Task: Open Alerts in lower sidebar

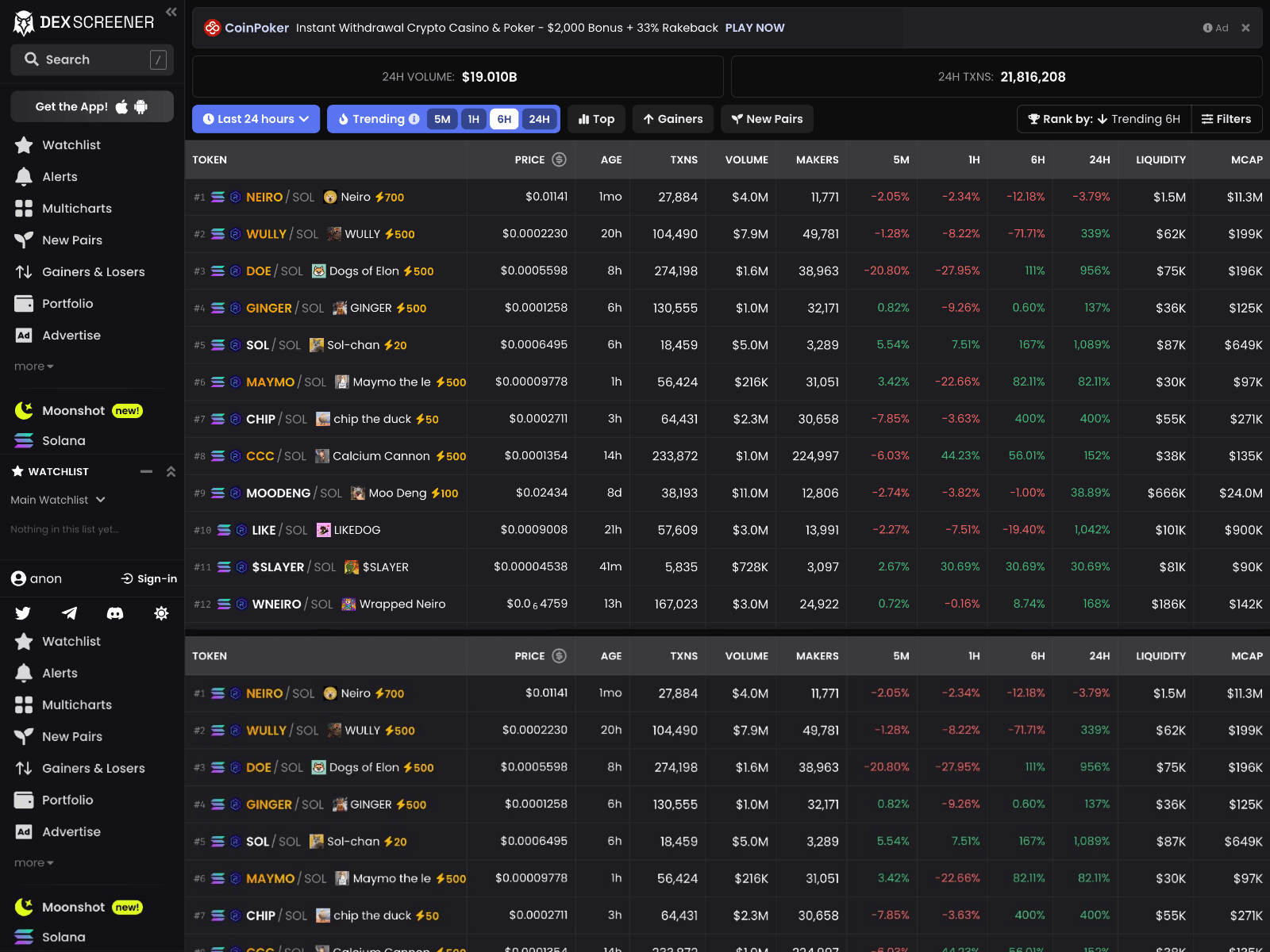Action: tap(46, 673)
